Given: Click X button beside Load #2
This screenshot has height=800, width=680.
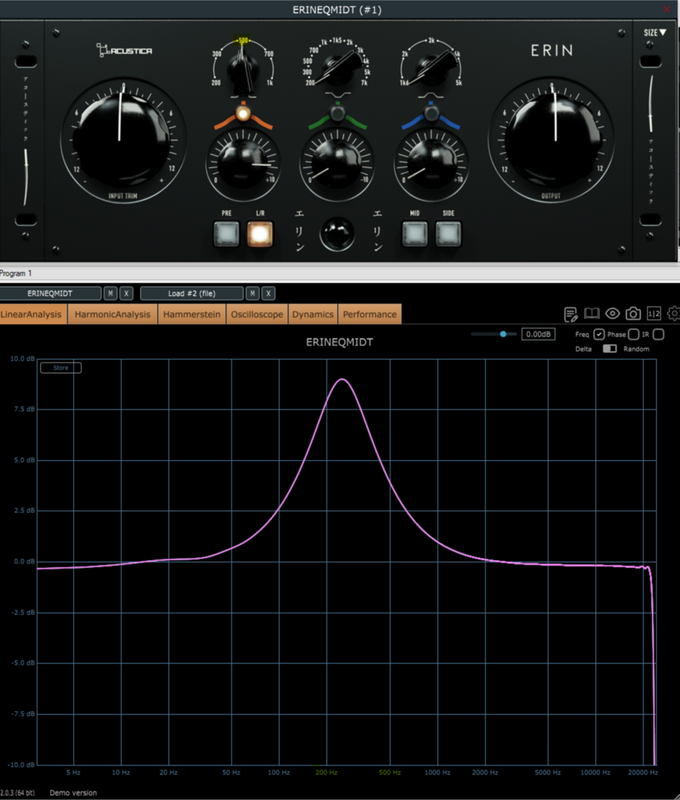Looking at the screenshot, I should 268,293.
